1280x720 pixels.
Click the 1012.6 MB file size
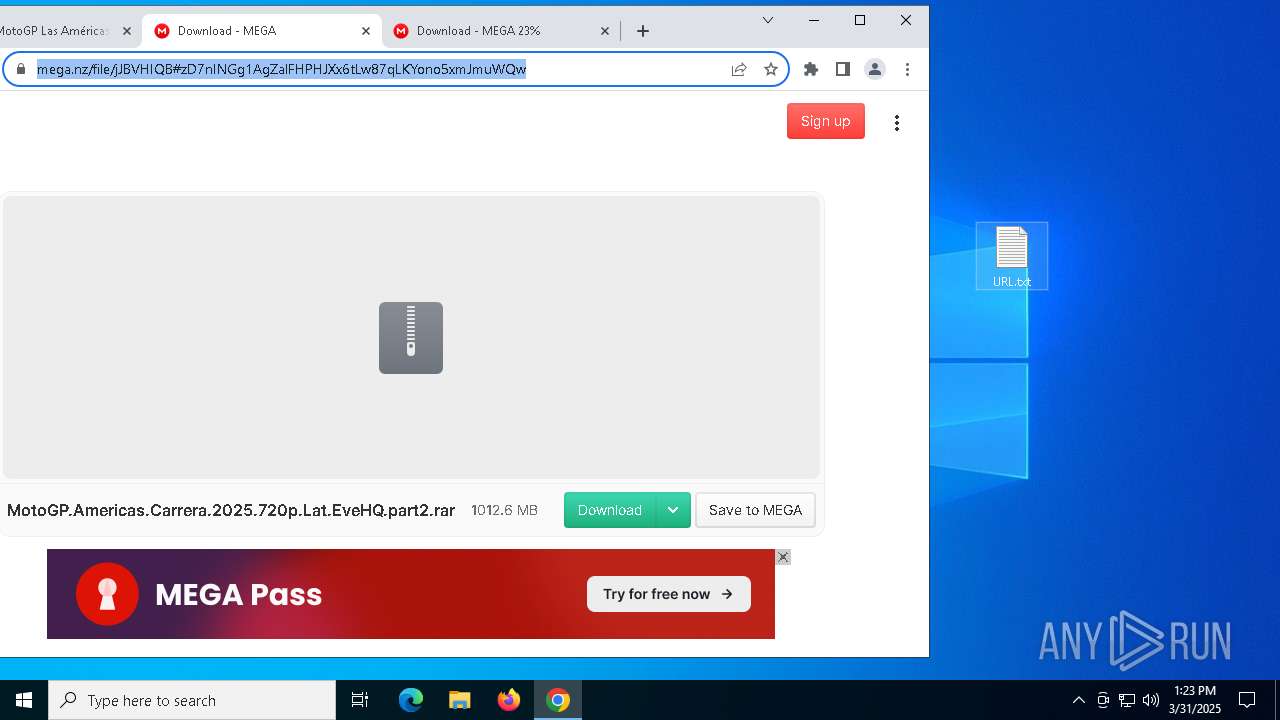tap(504, 510)
